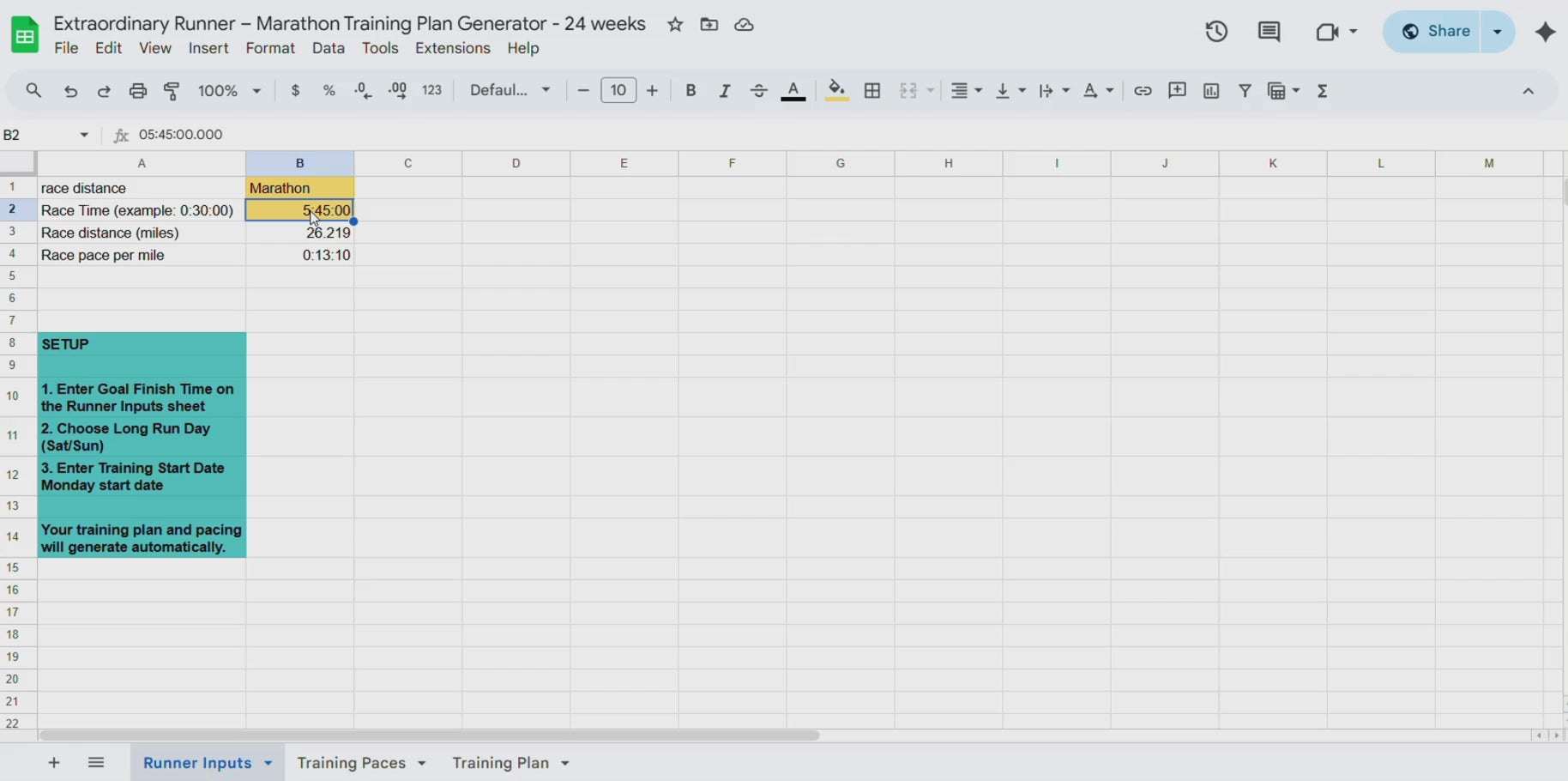Screen dimensions: 1568x781
Task: Star this spreadsheet document
Action: tap(675, 25)
